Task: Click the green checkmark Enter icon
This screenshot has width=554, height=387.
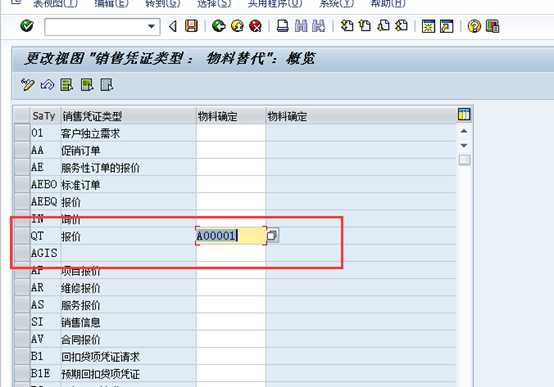Action: pyautogui.click(x=26, y=26)
